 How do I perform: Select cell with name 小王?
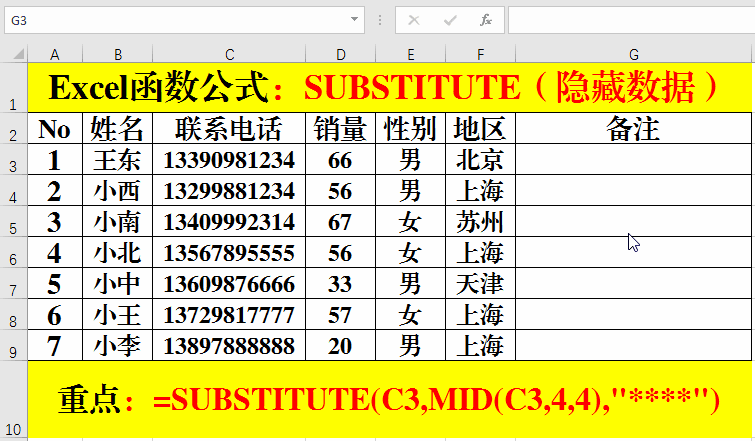point(117,314)
